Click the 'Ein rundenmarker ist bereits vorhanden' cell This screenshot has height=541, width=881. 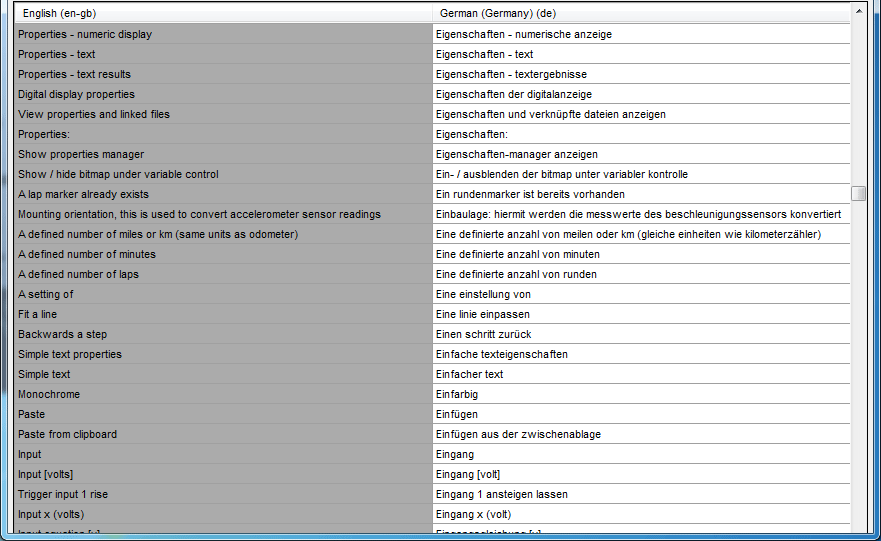click(x=641, y=194)
